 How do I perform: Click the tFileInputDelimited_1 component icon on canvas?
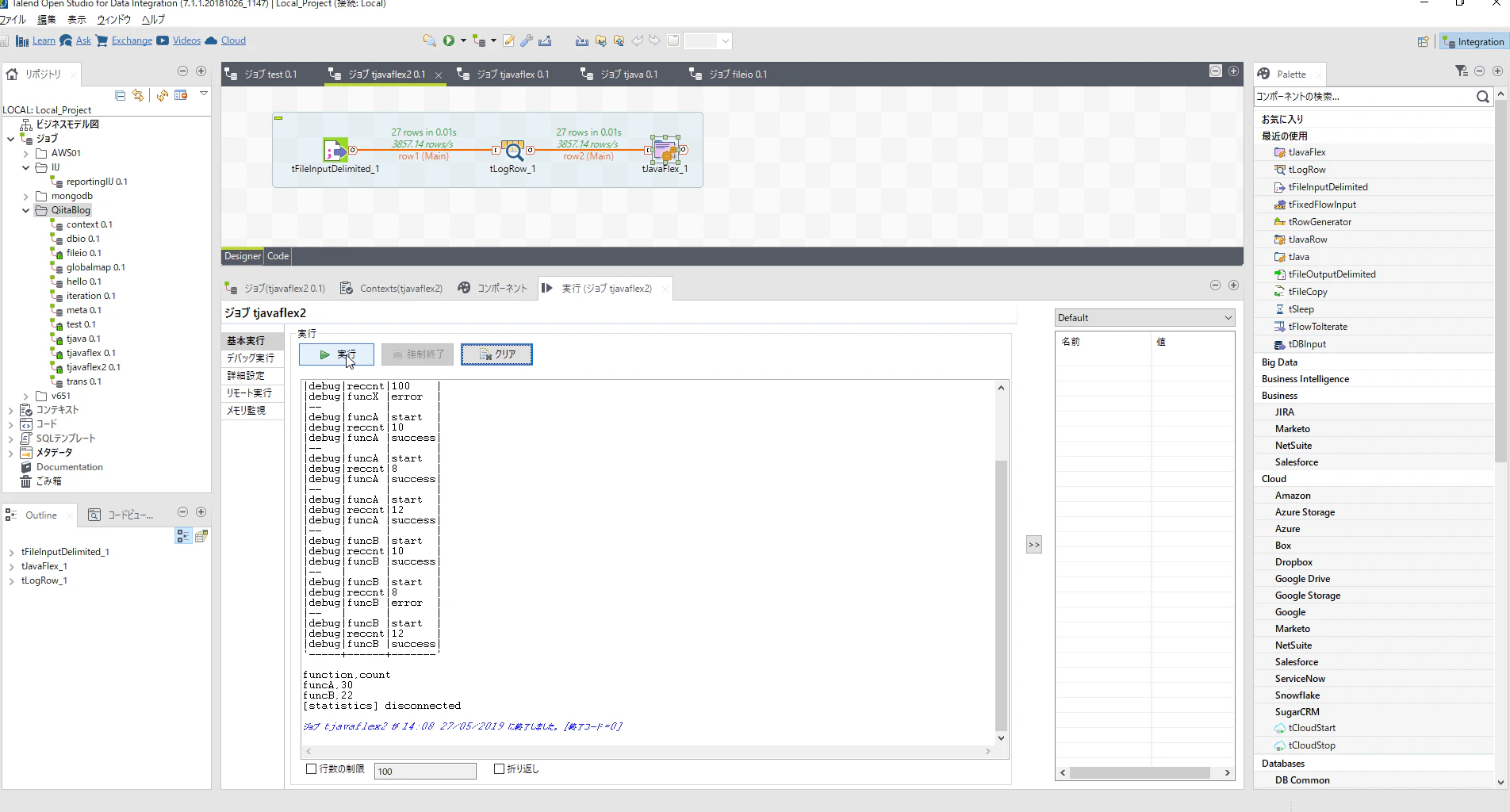point(335,150)
